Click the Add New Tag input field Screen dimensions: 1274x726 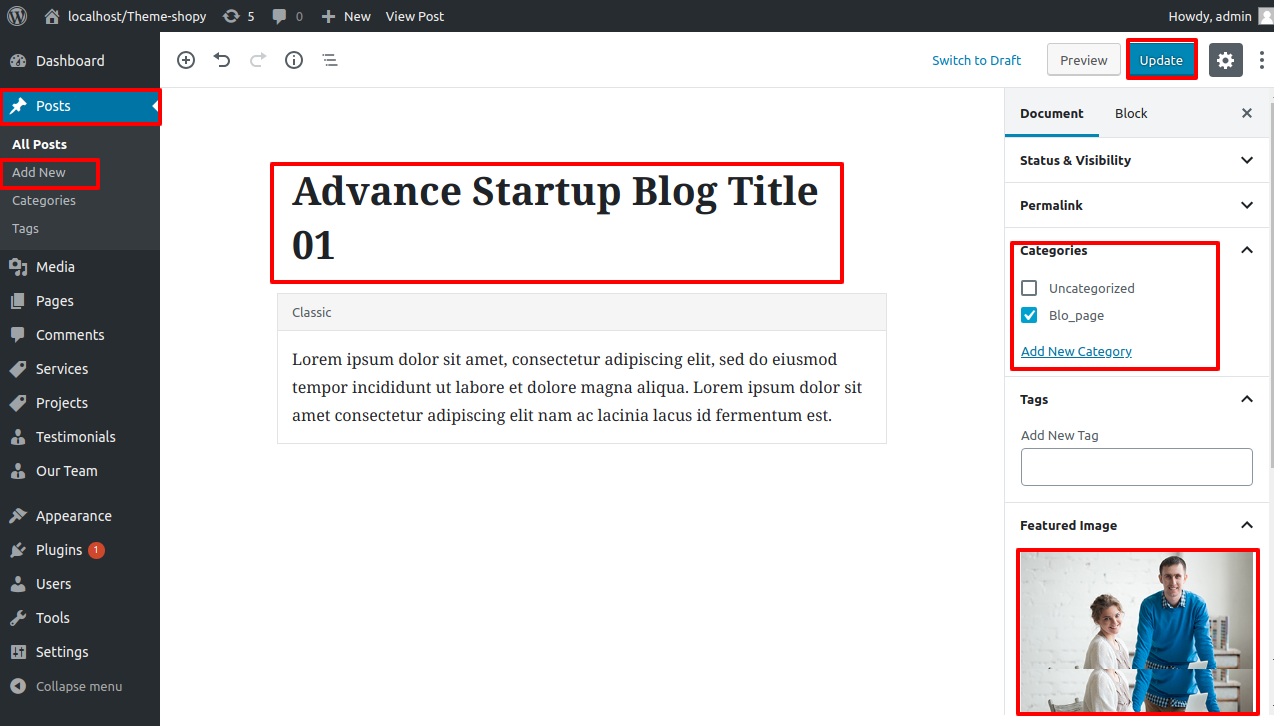point(1136,467)
